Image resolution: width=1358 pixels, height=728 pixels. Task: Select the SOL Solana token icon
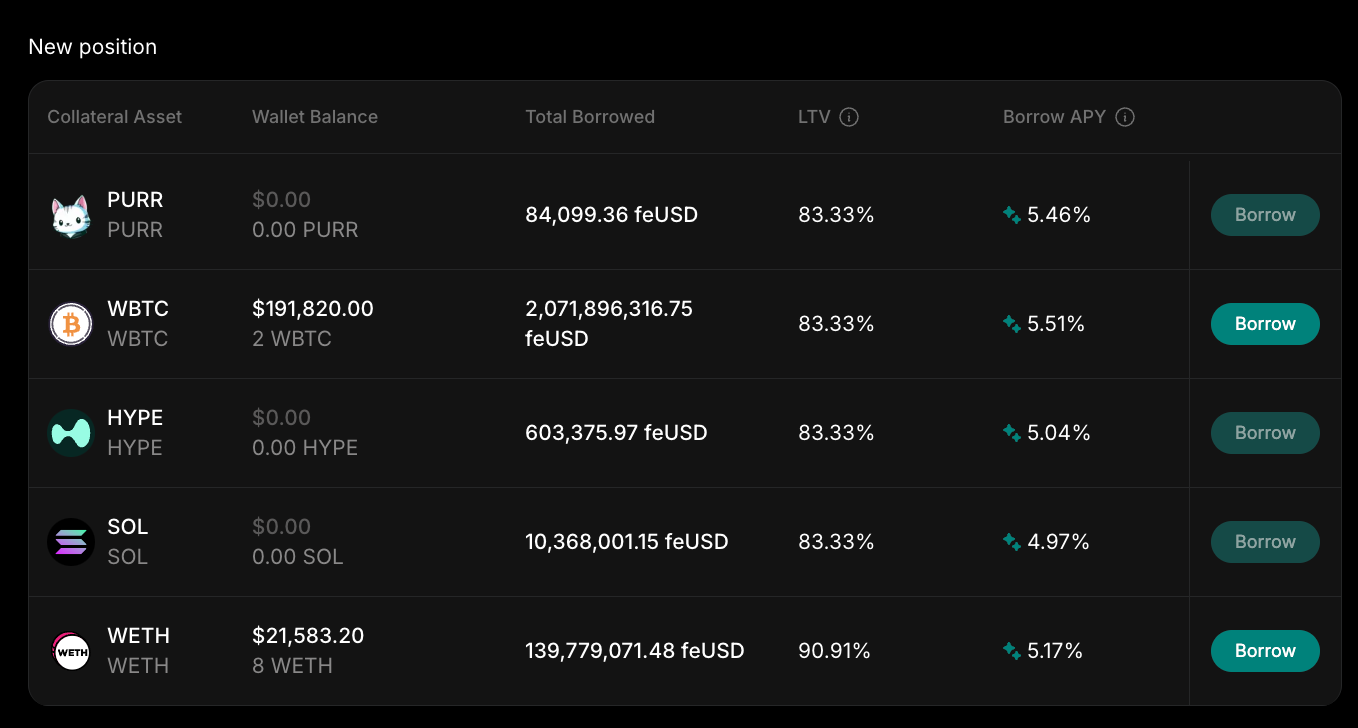point(71,541)
